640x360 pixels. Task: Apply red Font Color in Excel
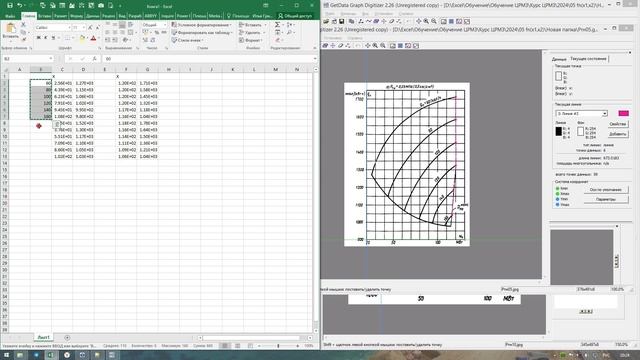tap(93, 39)
